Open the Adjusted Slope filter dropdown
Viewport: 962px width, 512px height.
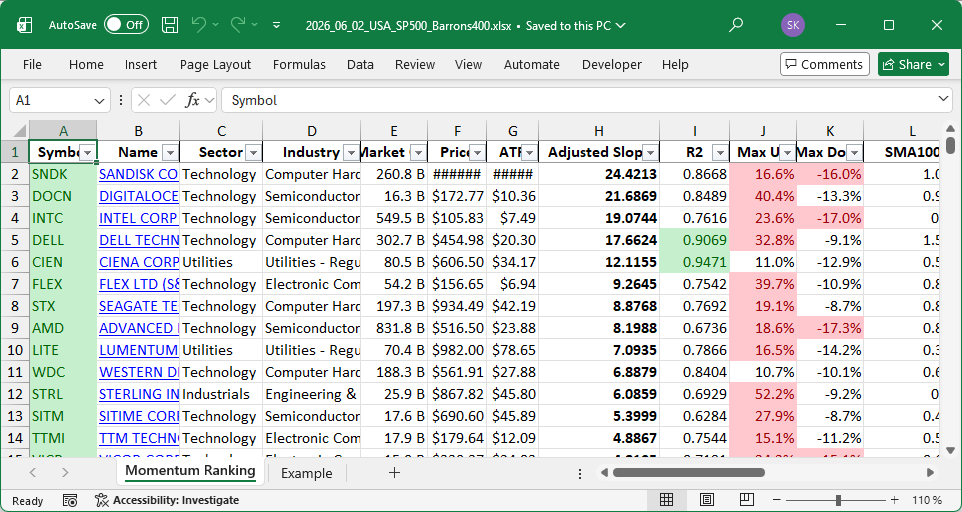650,153
